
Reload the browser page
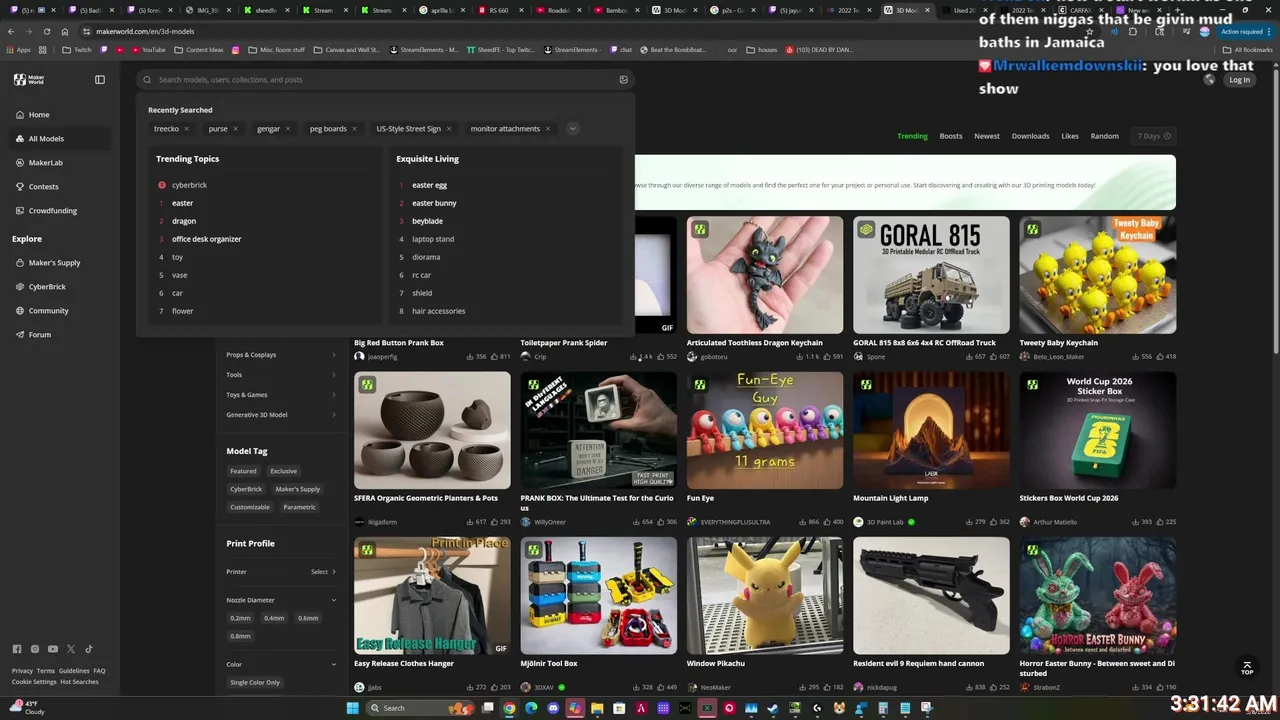coord(46,31)
